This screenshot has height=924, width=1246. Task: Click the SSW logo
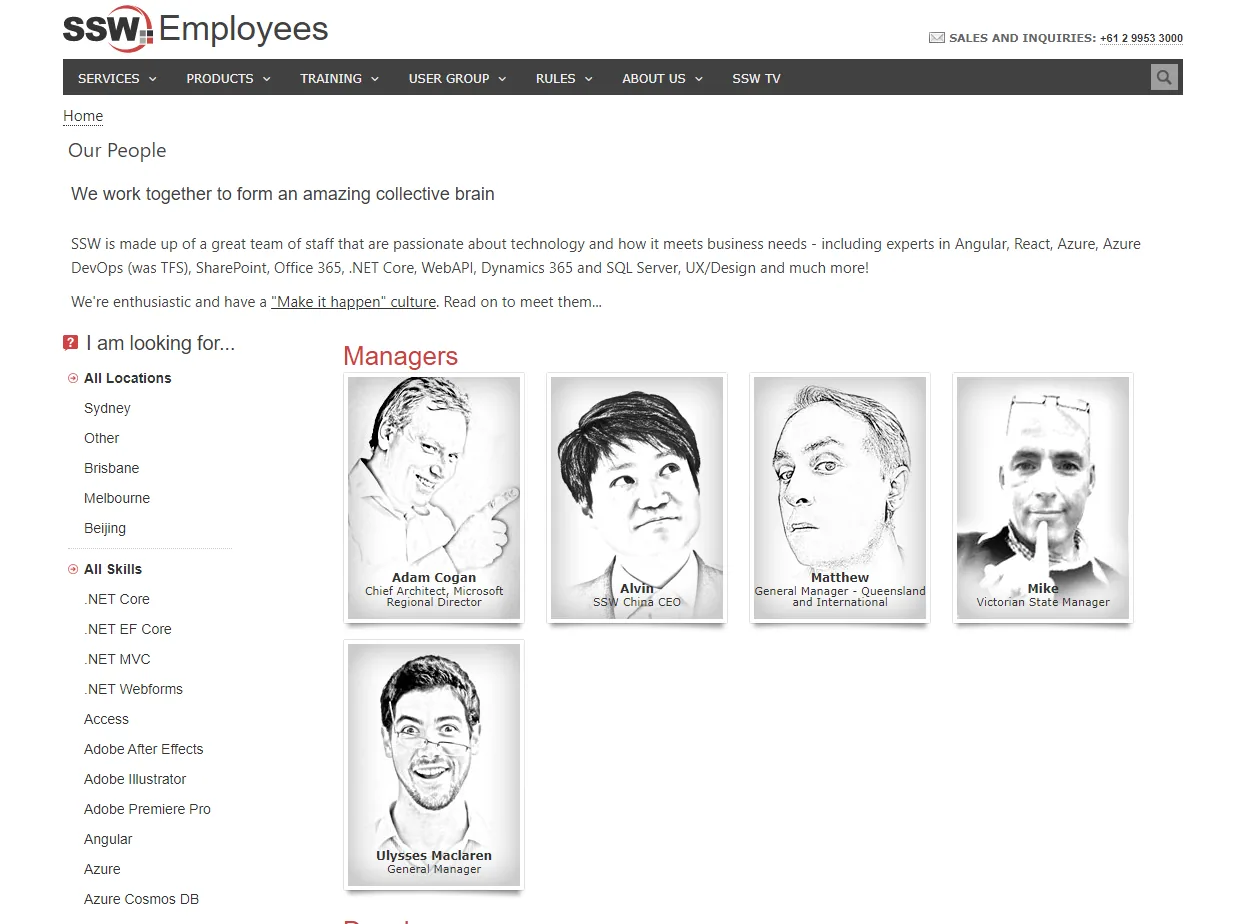tap(108, 29)
